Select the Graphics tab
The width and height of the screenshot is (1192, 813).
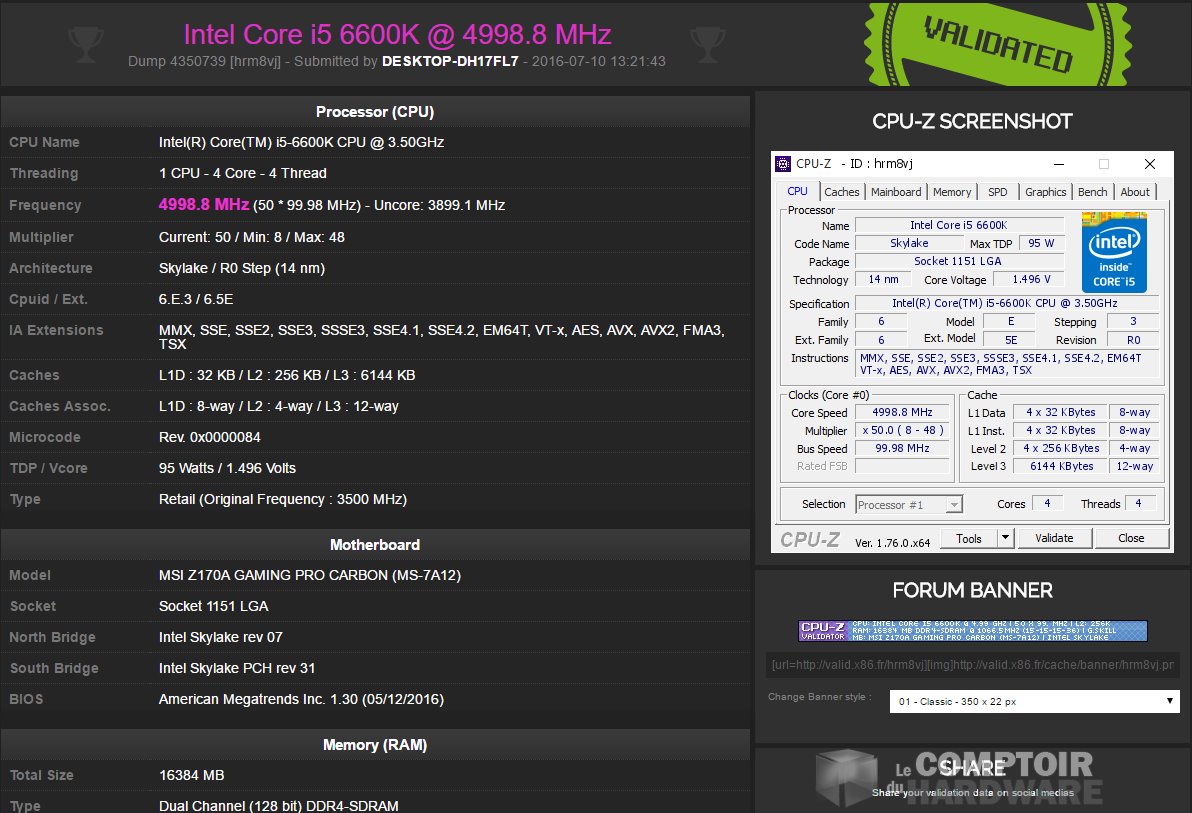pos(1045,192)
